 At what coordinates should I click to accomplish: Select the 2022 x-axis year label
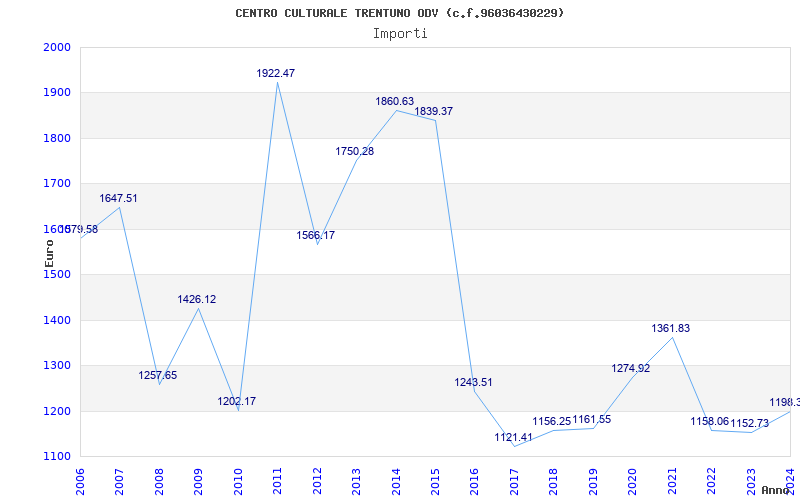[711, 482]
